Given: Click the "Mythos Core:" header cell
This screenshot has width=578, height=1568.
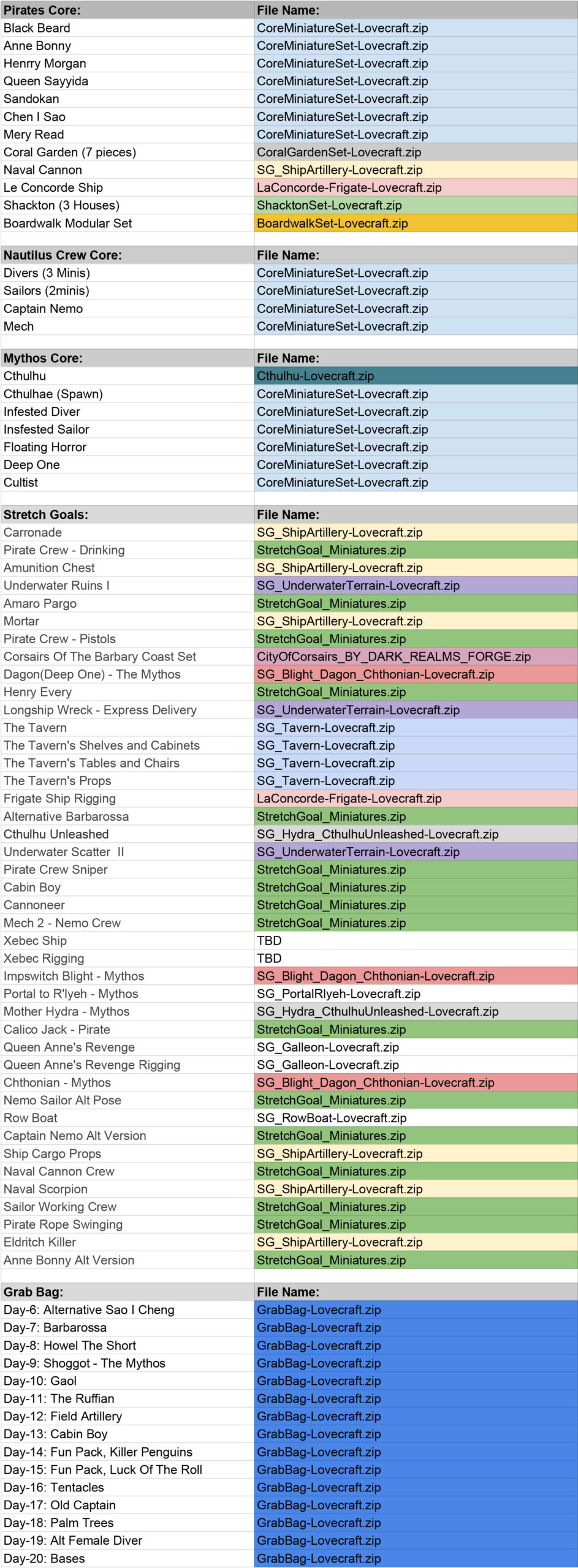Looking at the screenshot, I should coord(127,358).
